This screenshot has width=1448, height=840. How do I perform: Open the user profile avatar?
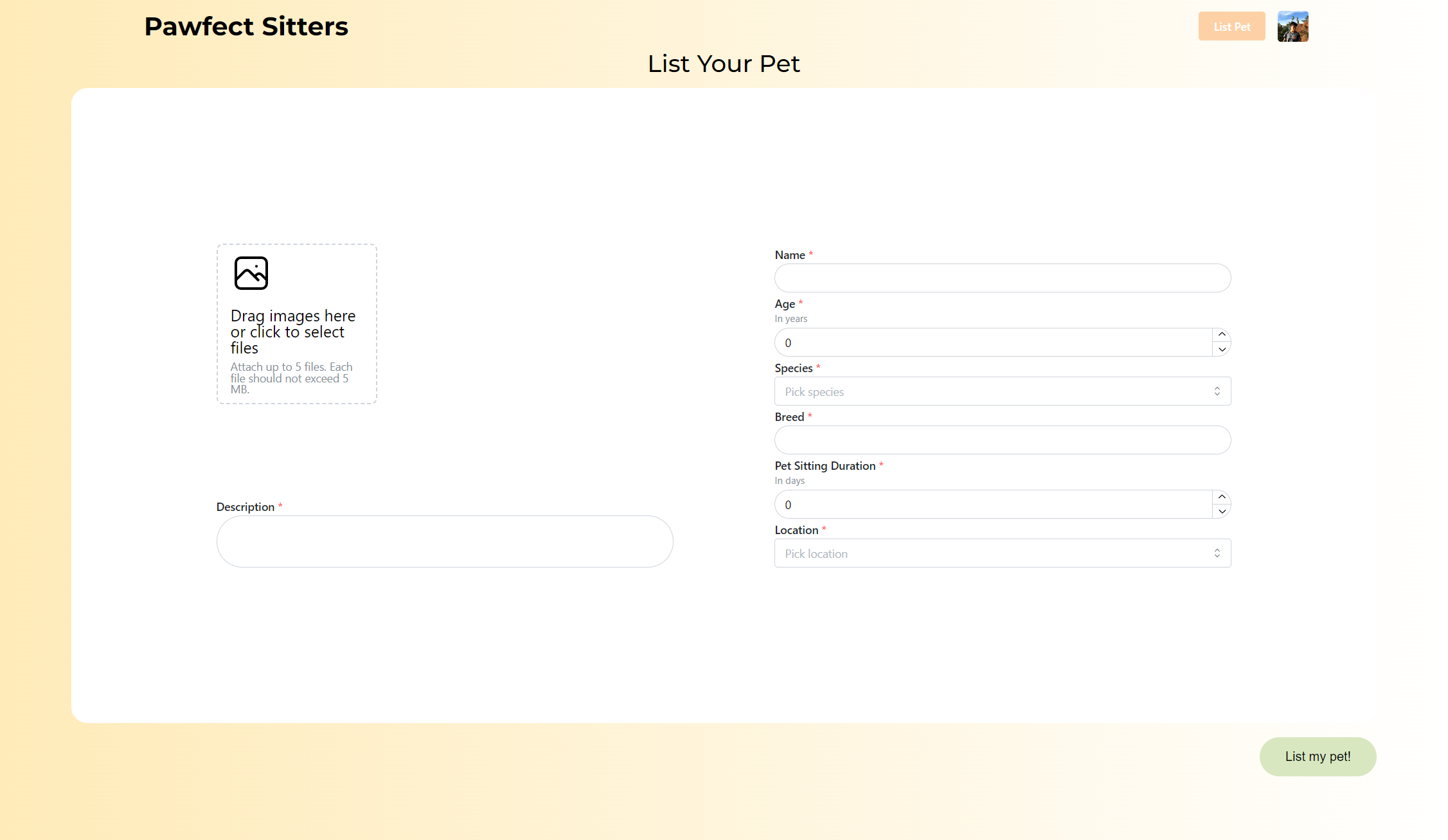click(1292, 26)
